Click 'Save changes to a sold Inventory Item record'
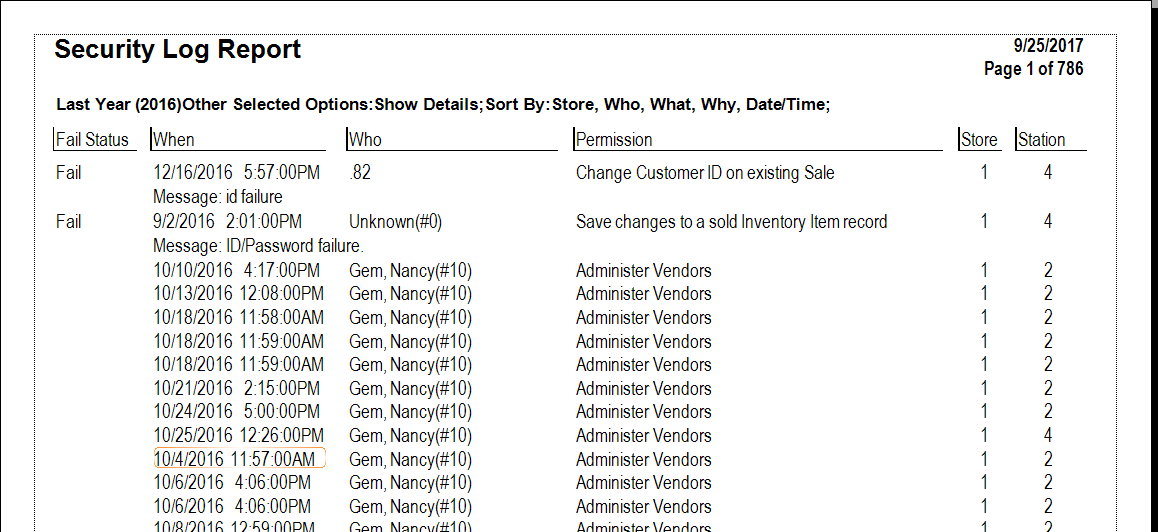Screen dimensions: 1158x532 (x=731, y=222)
